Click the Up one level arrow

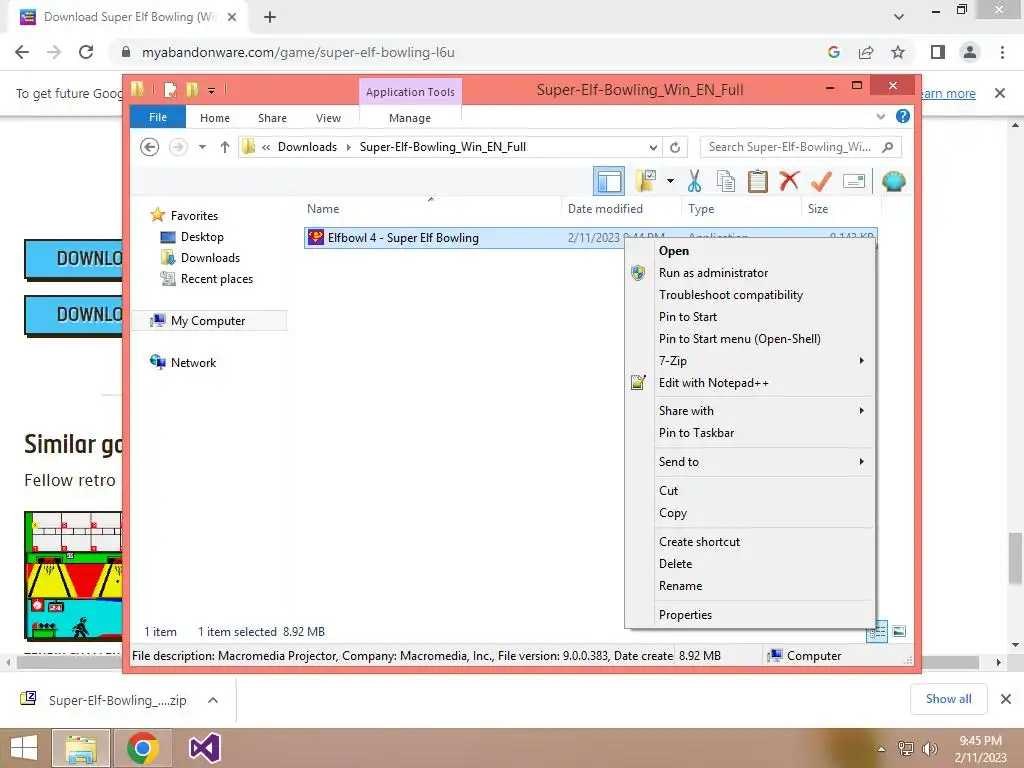pyautogui.click(x=225, y=147)
